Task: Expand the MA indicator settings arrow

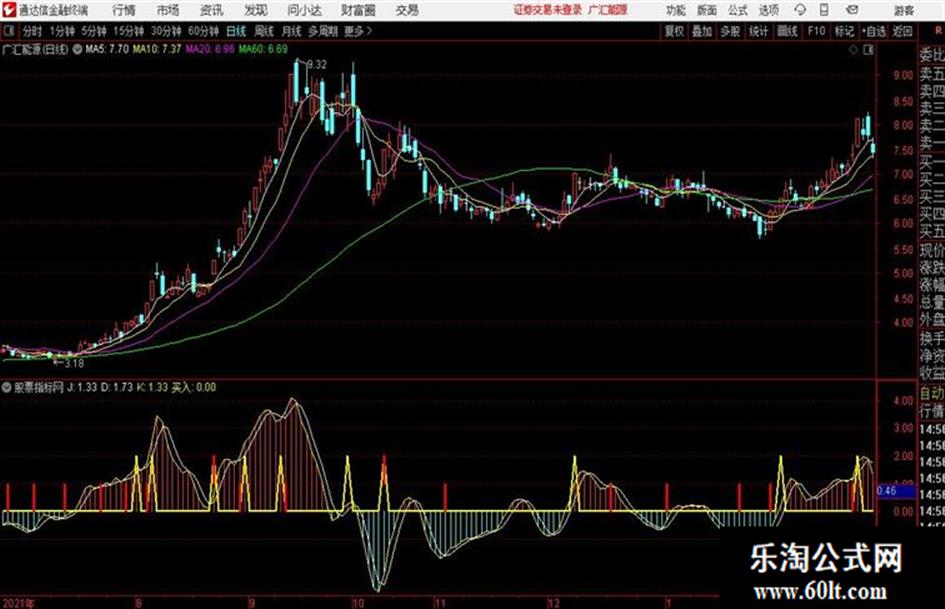Action: coord(77,49)
